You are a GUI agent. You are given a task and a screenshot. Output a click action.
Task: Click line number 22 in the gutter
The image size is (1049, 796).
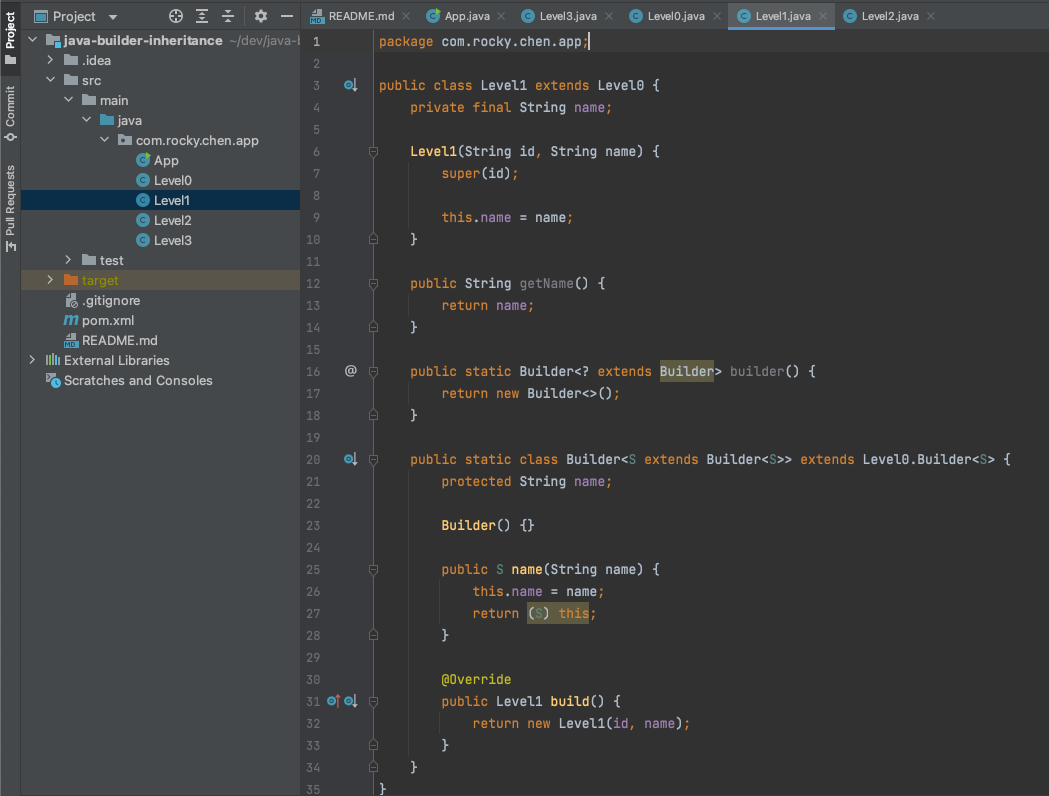[x=313, y=503]
